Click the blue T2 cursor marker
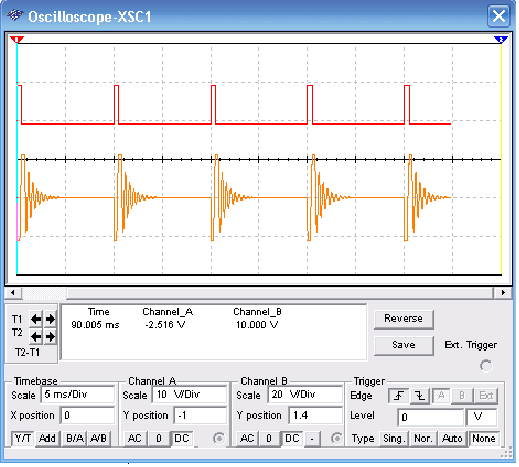Viewport: 519px width, 467px height. click(501, 40)
